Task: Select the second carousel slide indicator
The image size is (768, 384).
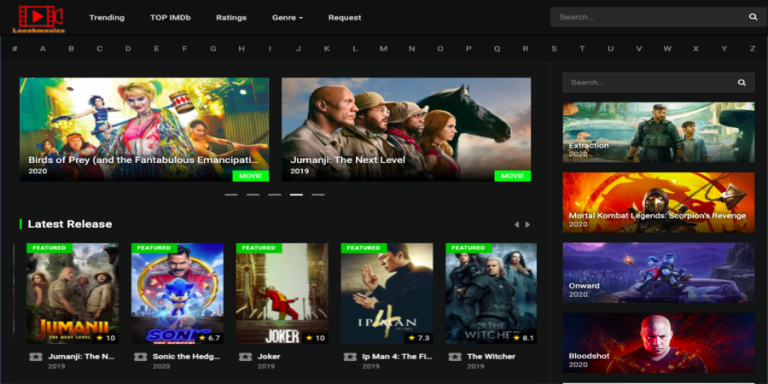Action: click(x=253, y=194)
